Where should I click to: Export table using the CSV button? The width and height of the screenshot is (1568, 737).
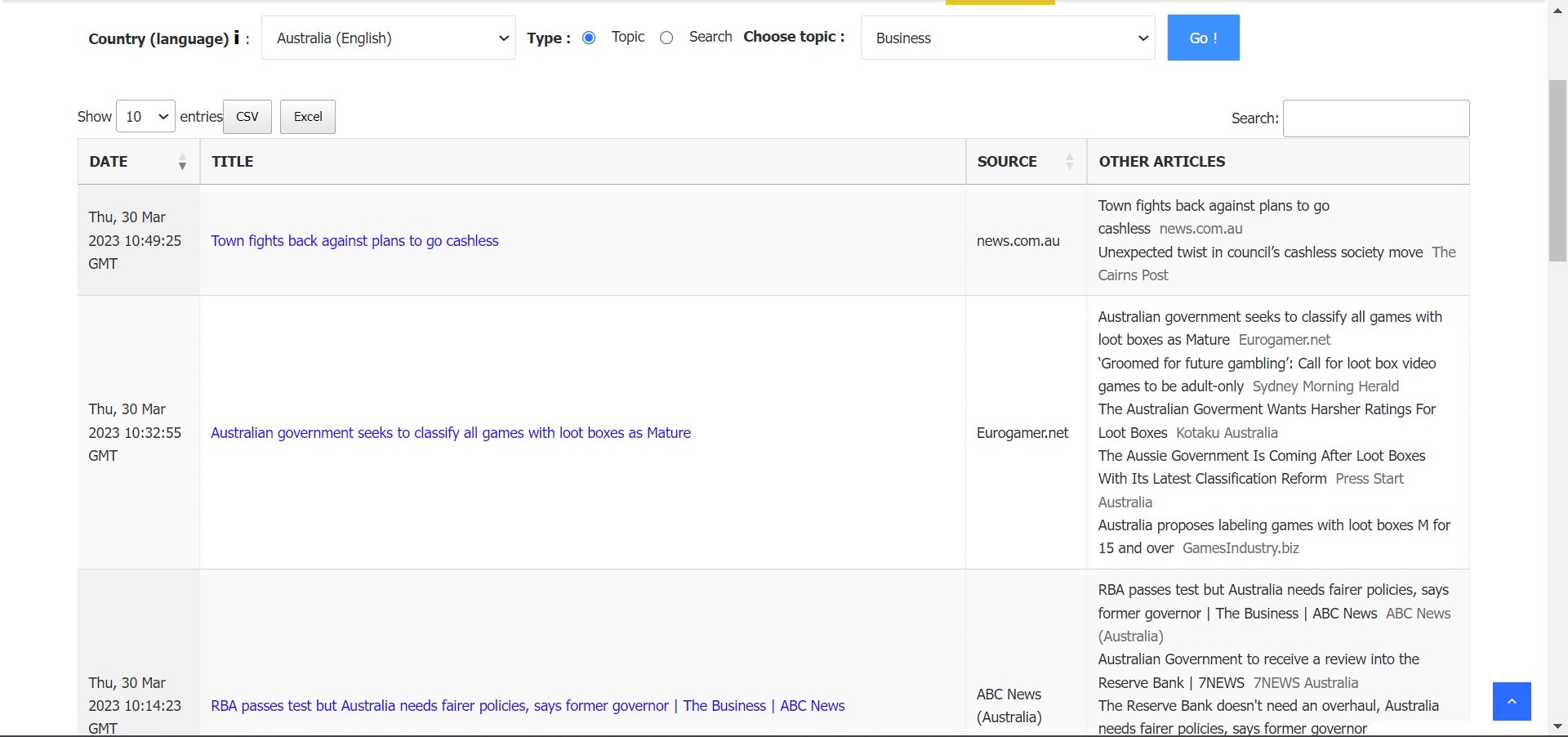247,117
